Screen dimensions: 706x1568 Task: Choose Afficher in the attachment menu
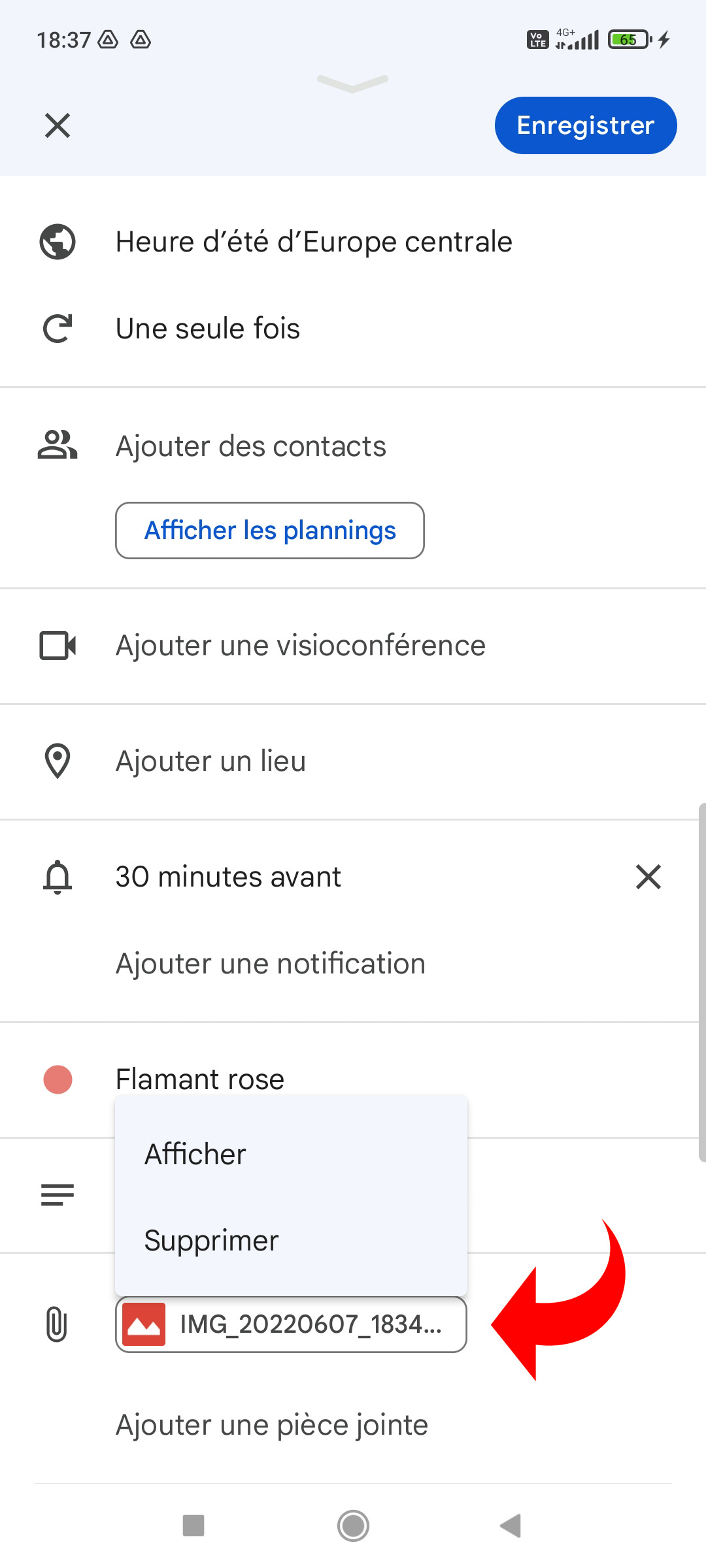195,1154
